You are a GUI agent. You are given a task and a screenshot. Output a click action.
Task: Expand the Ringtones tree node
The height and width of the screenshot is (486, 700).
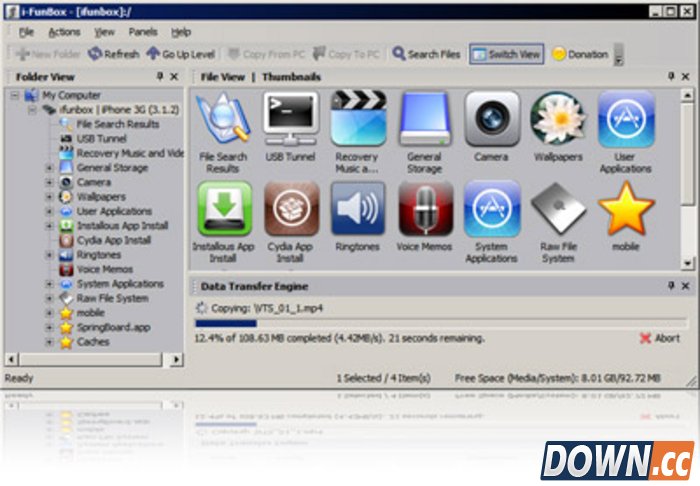click(49, 255)
